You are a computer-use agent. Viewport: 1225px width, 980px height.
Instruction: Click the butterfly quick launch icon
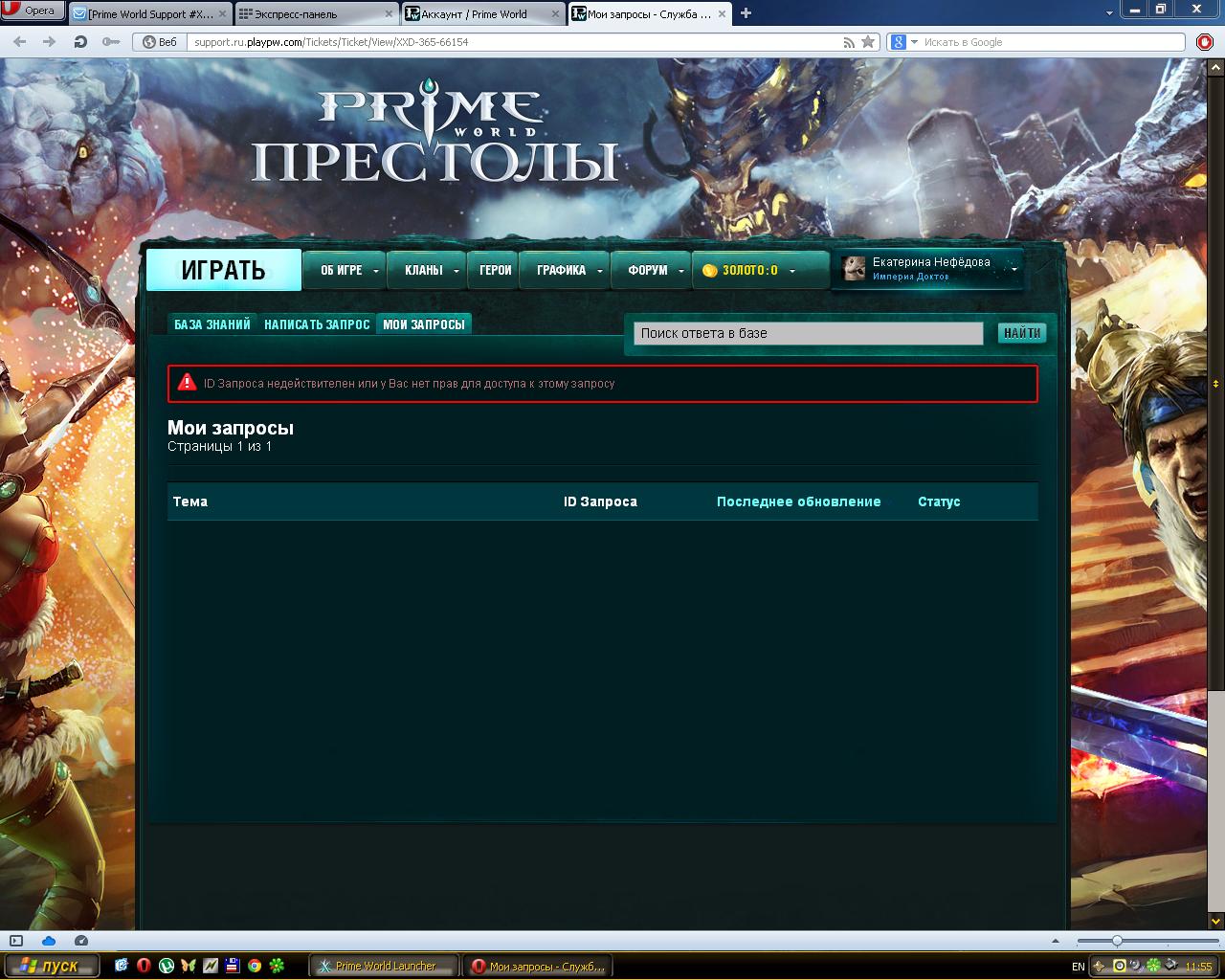[188, 966]
